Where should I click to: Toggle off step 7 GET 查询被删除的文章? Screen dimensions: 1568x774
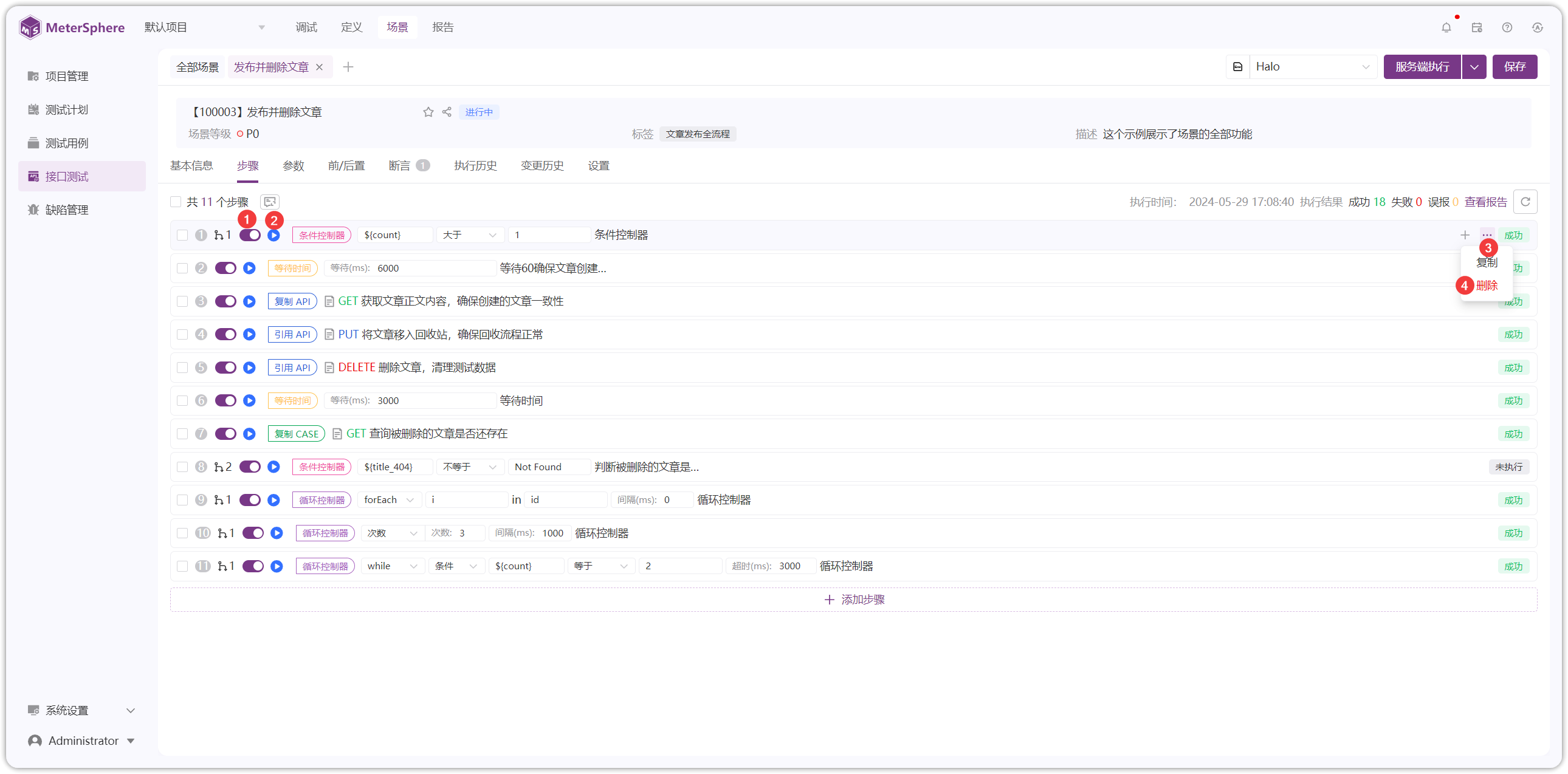[225, 434]
